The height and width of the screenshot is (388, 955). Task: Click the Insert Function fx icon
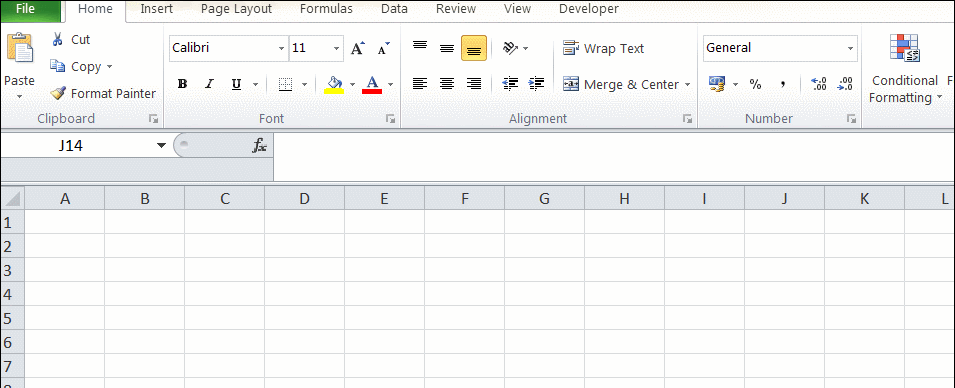(259, 145)
